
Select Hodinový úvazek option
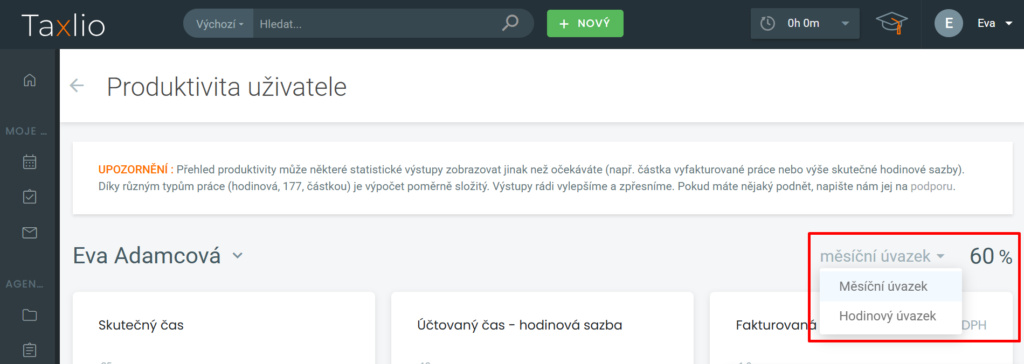pos(891,316)
